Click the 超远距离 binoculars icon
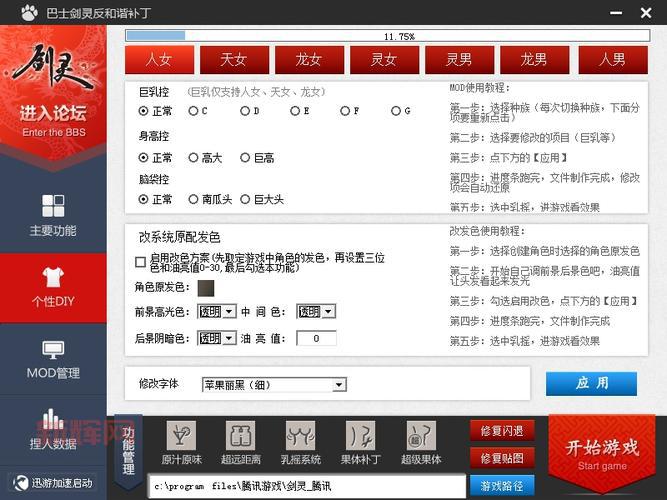The height and width of the screenshot is (500, 667). pos(240,435)
